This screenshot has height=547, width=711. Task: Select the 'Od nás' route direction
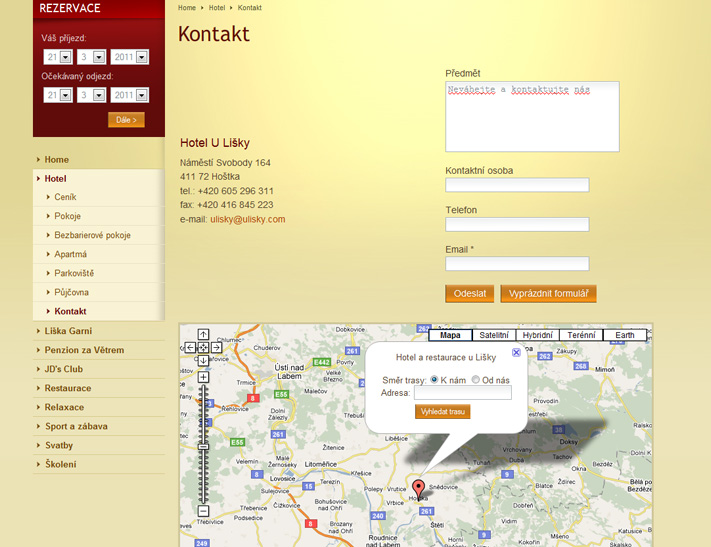(475, 380)
